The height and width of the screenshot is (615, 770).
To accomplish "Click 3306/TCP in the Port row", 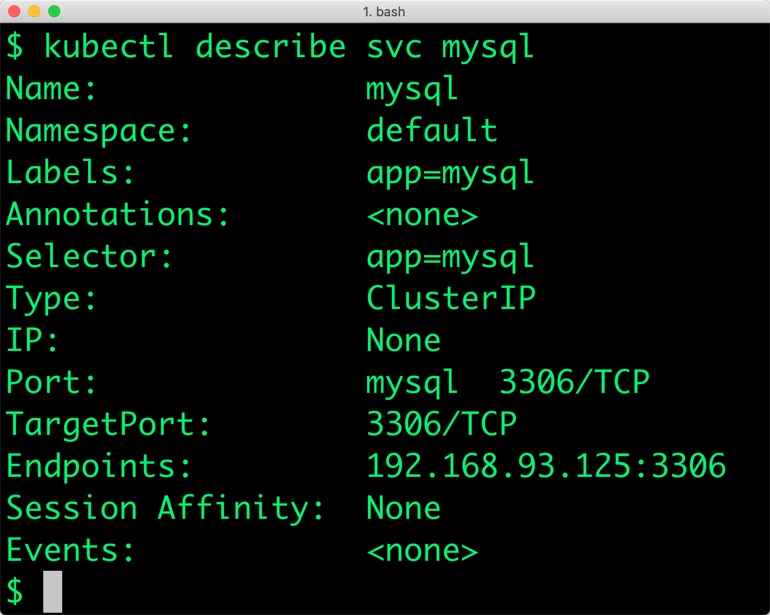I will click(x=574, y=383).
